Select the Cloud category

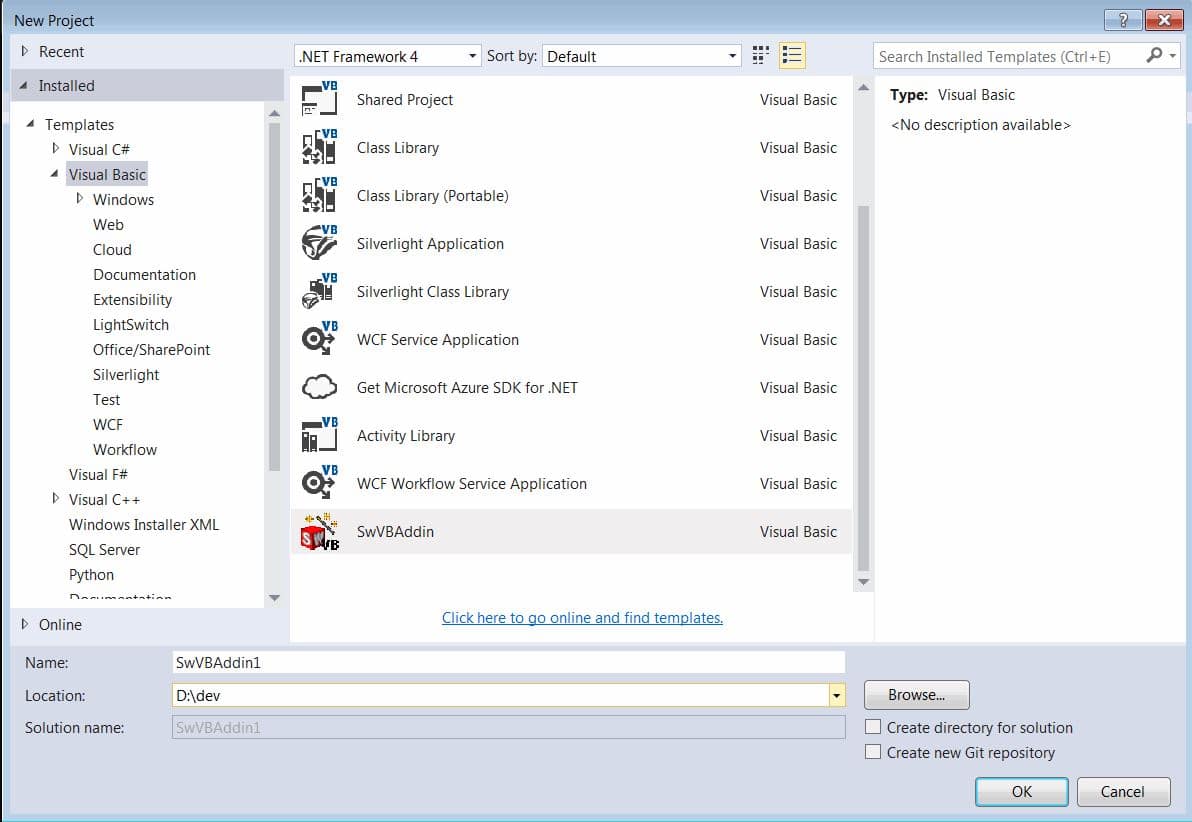(x=112, y=249)
